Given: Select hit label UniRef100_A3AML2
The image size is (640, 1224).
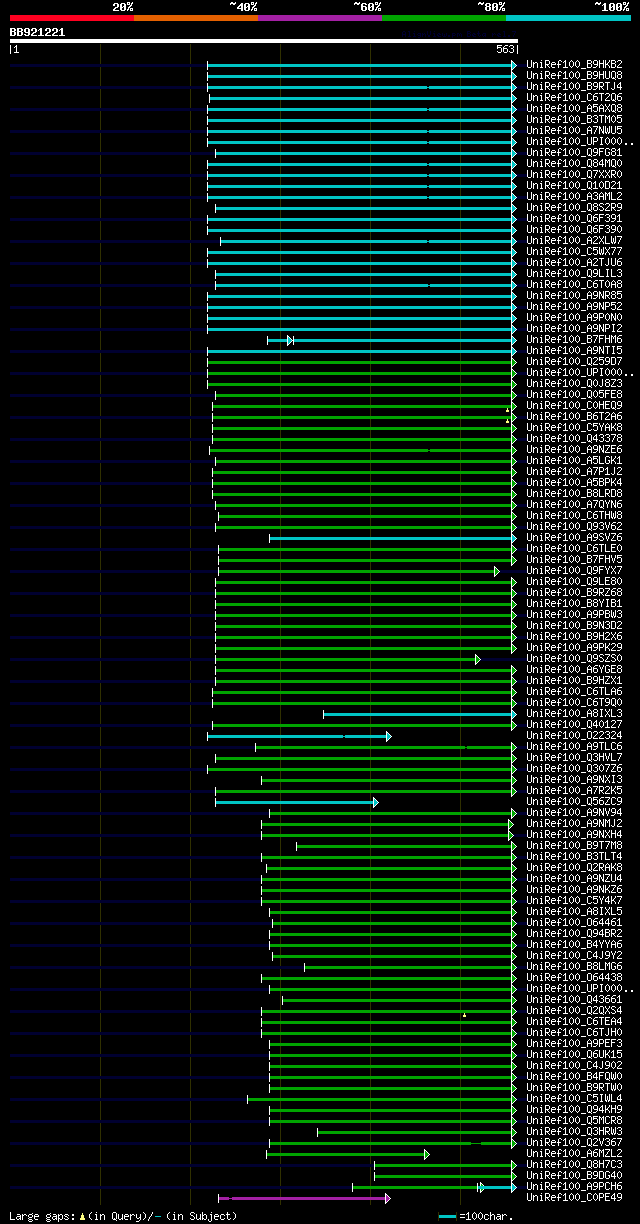Looking at the screenshot, I should [575, 197].
